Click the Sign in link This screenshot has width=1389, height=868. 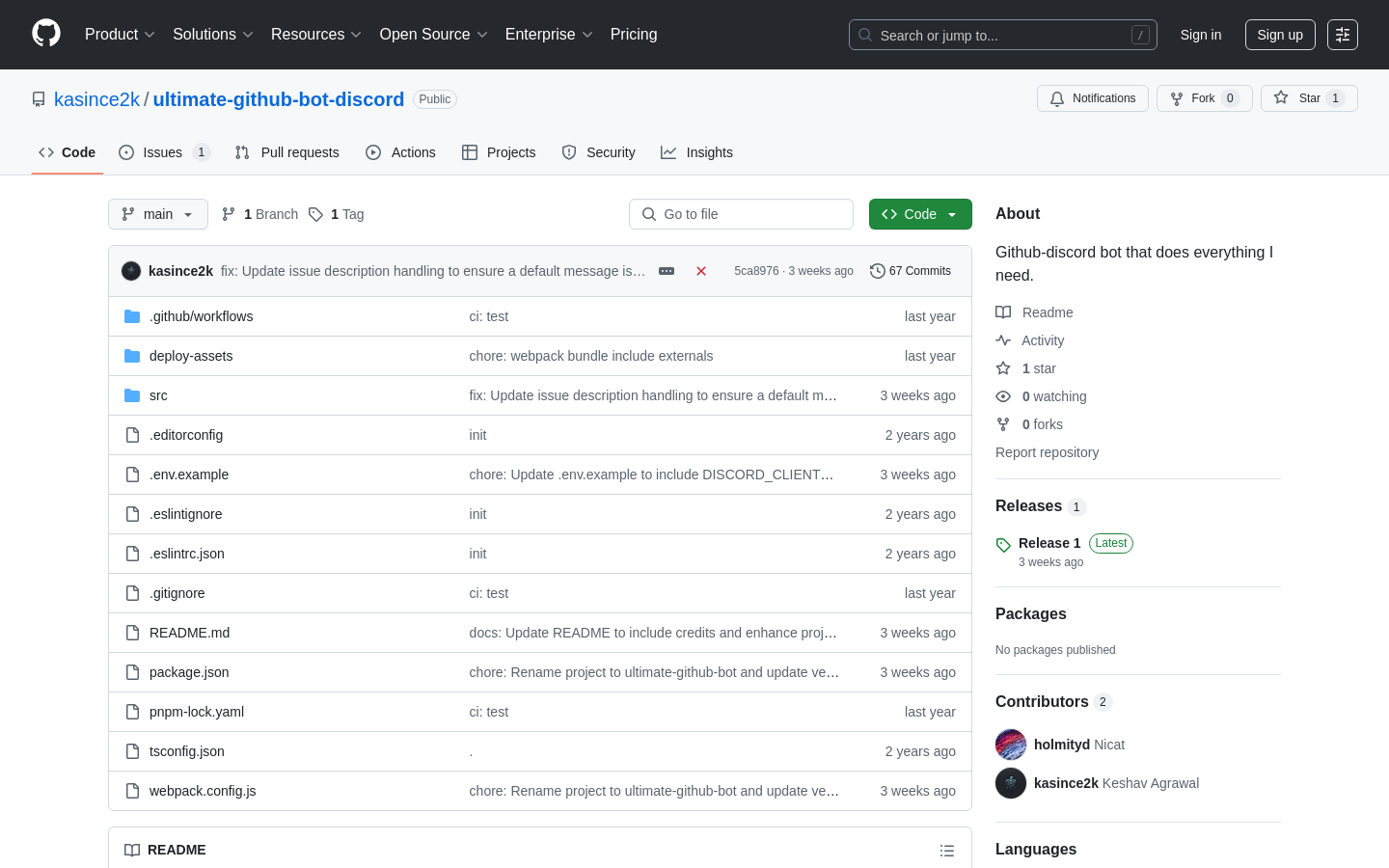[1201, 35]
